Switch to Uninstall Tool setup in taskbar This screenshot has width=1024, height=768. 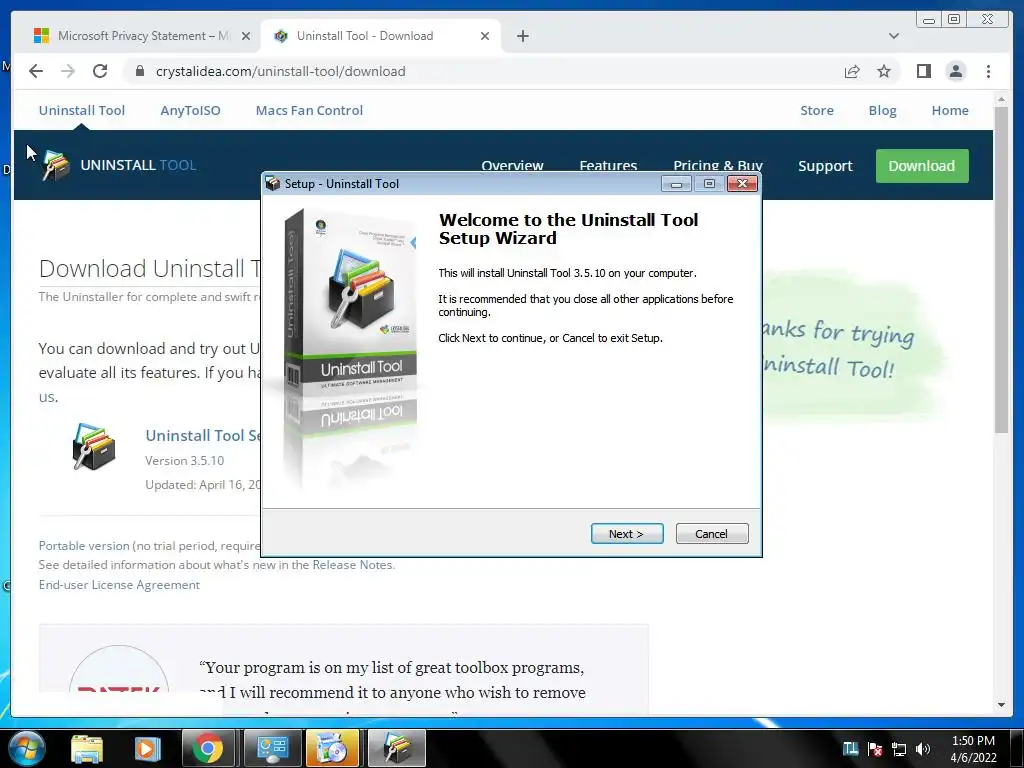(x=397, y=748)
